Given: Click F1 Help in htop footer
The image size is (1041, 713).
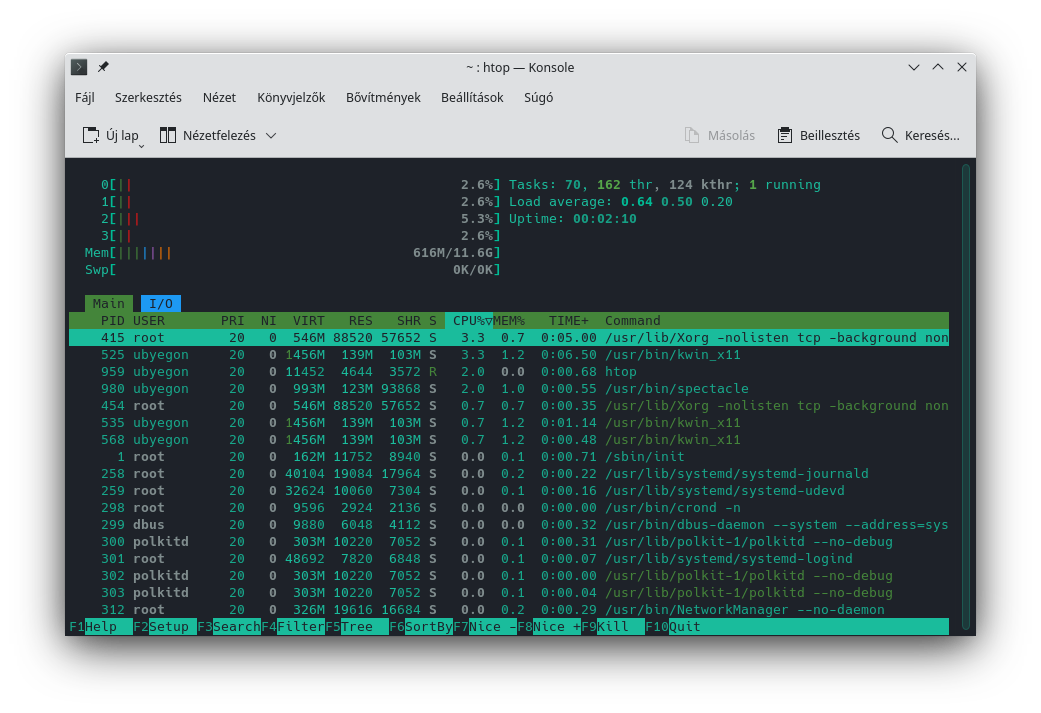Looking at the screenshot, I should (x=101, y=627).
